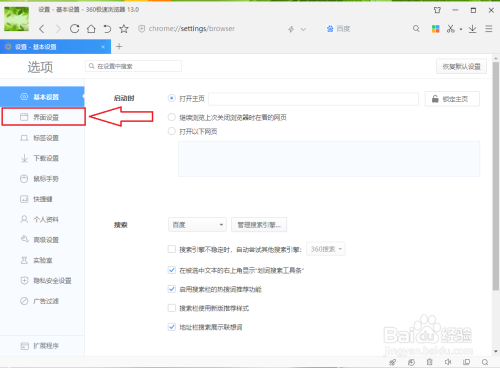This screenshot has height=368, width=500.
Task: Click the user avatar leaf picture
Action: [x=16, y=19]
